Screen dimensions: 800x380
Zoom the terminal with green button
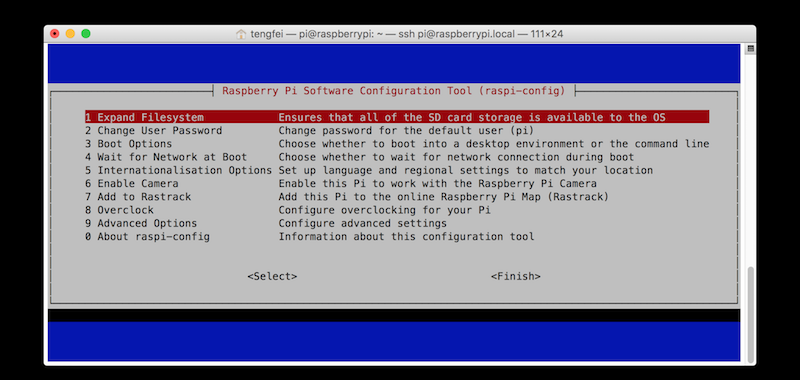86,34
